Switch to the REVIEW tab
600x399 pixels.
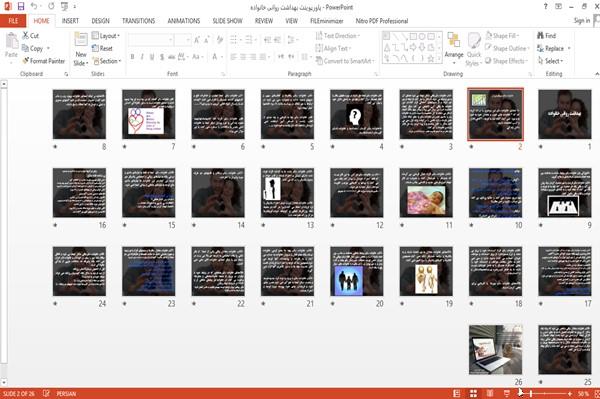click(x=264, y=21)
